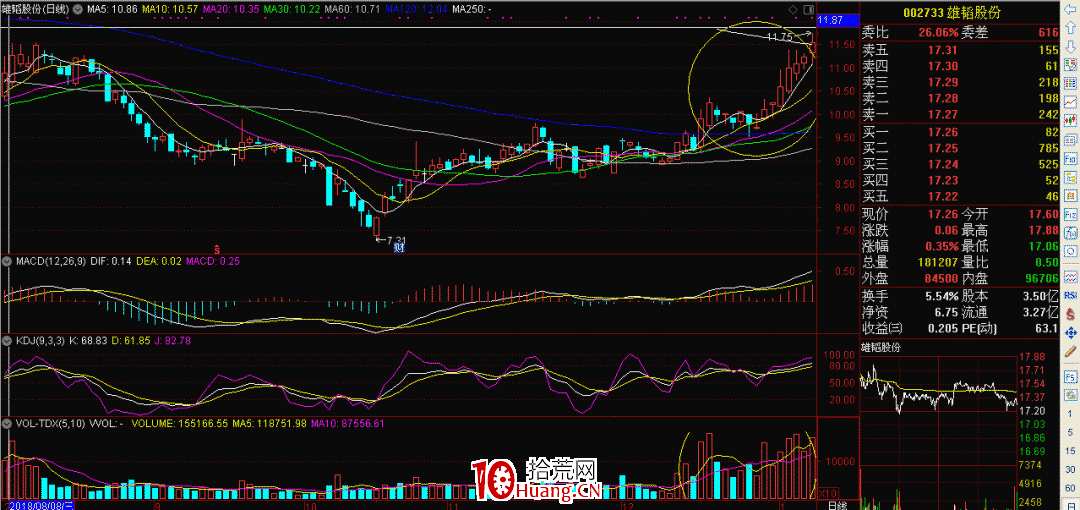Click the blue 财 marker under the low
This screenshot has height=510, width=1080.
tap(398, 249)
